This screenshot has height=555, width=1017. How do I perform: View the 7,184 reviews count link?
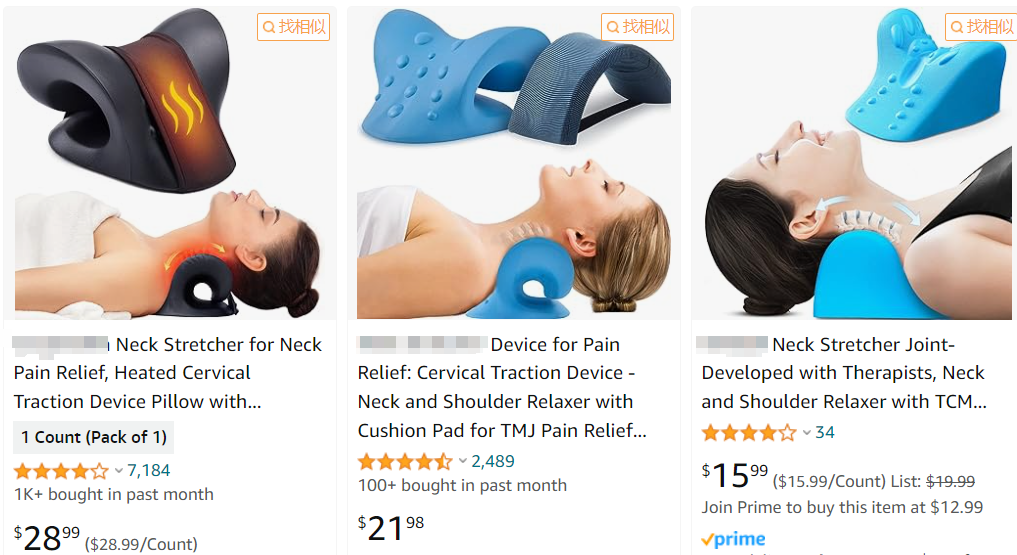(x=149, y=471)
